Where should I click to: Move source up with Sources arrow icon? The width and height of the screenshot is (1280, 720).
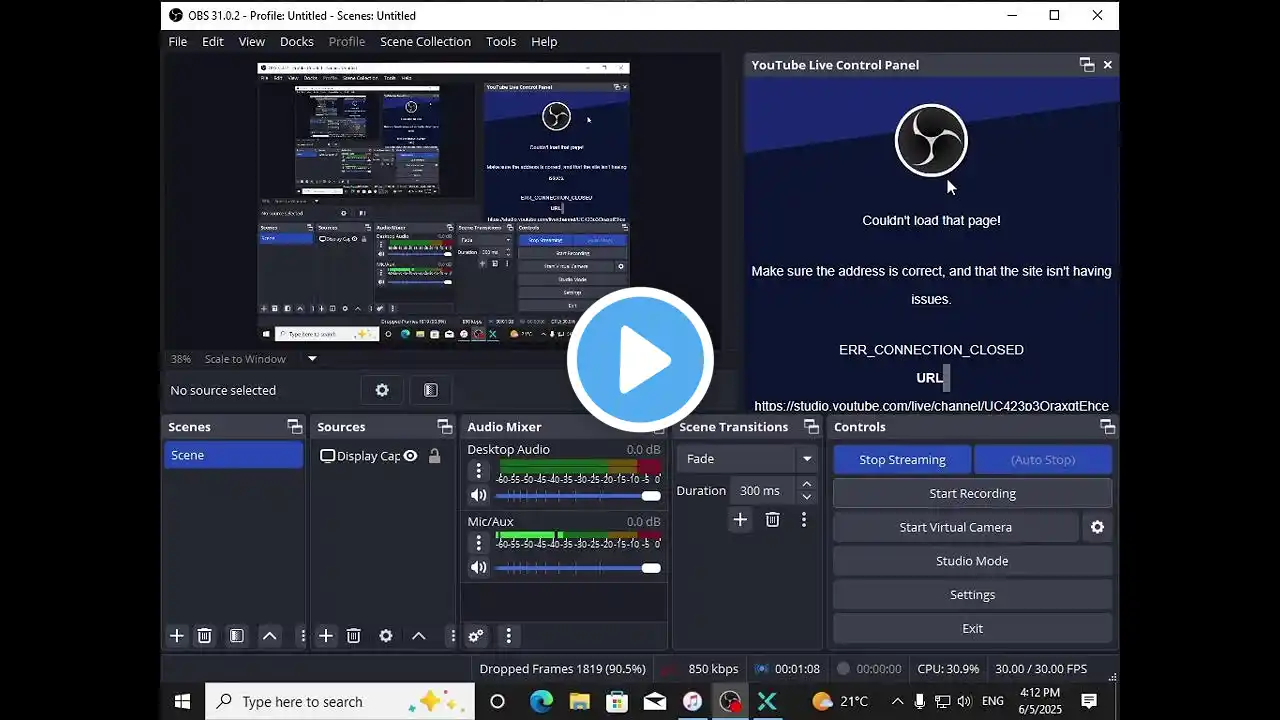(x=419, y=636)
